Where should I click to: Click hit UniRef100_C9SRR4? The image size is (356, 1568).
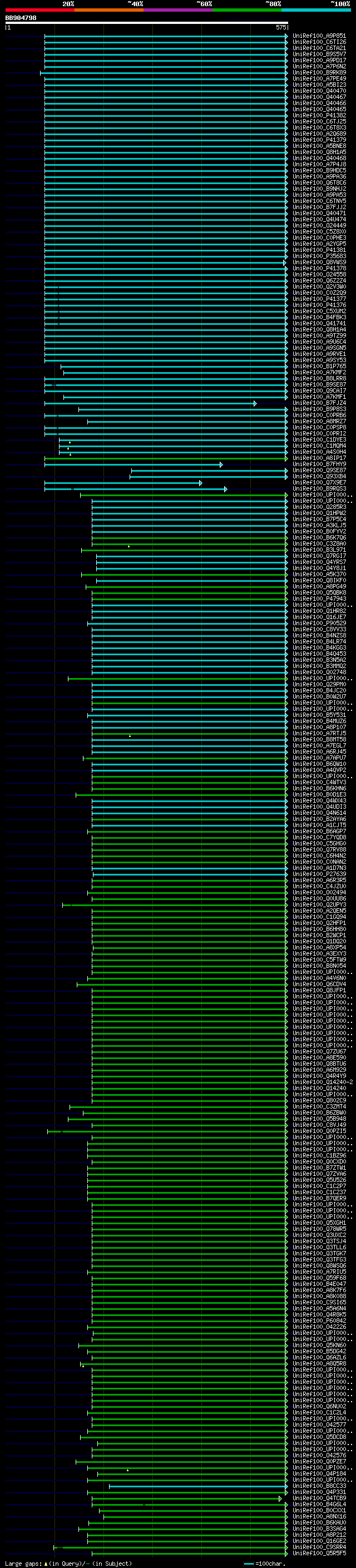pos(319,1547)
